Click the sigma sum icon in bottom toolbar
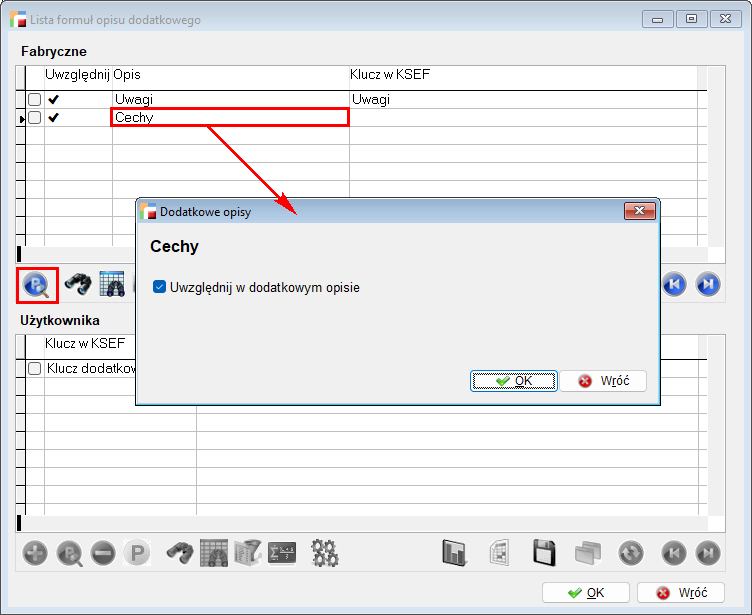This screenshot has width=752, height=615. tap(283, 553)
